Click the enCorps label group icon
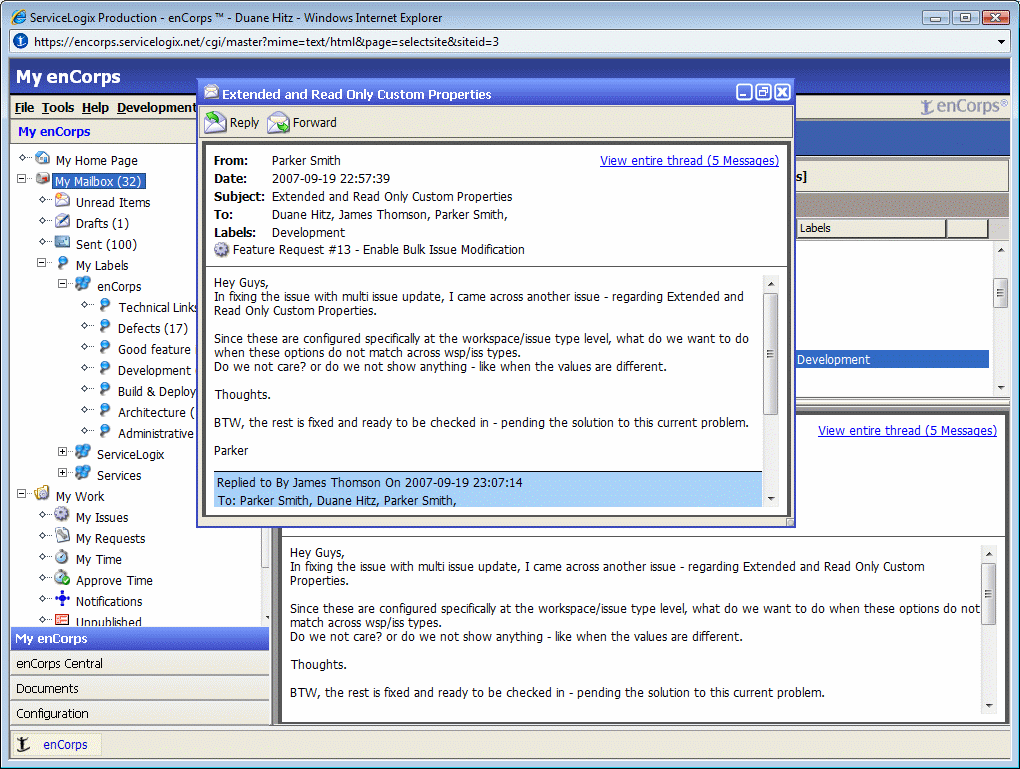The image size is (1020, 769). tap(83, 284)
